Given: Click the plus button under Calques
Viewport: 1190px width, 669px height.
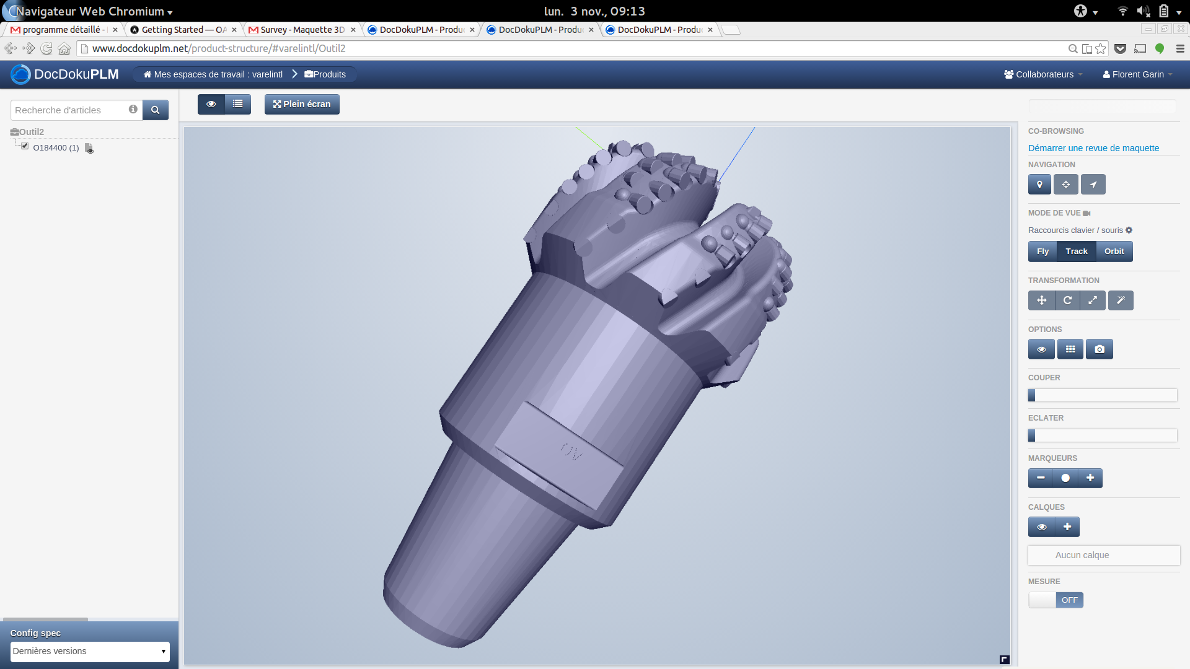Looking at the screenshot, I should tap(1067, 527).
